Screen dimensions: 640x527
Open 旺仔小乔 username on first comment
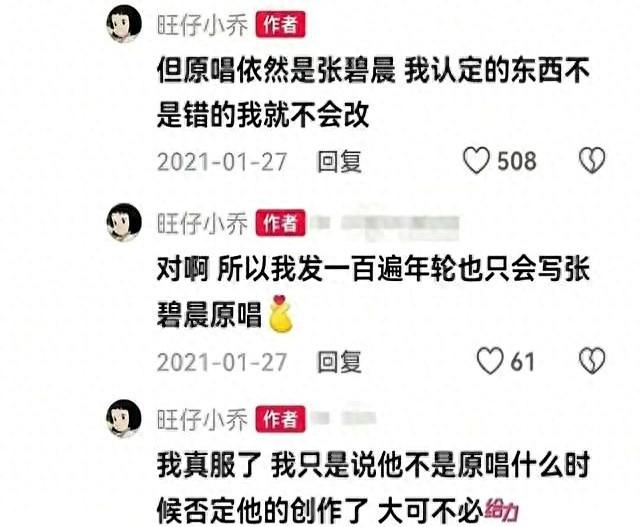tap(202, 25)
